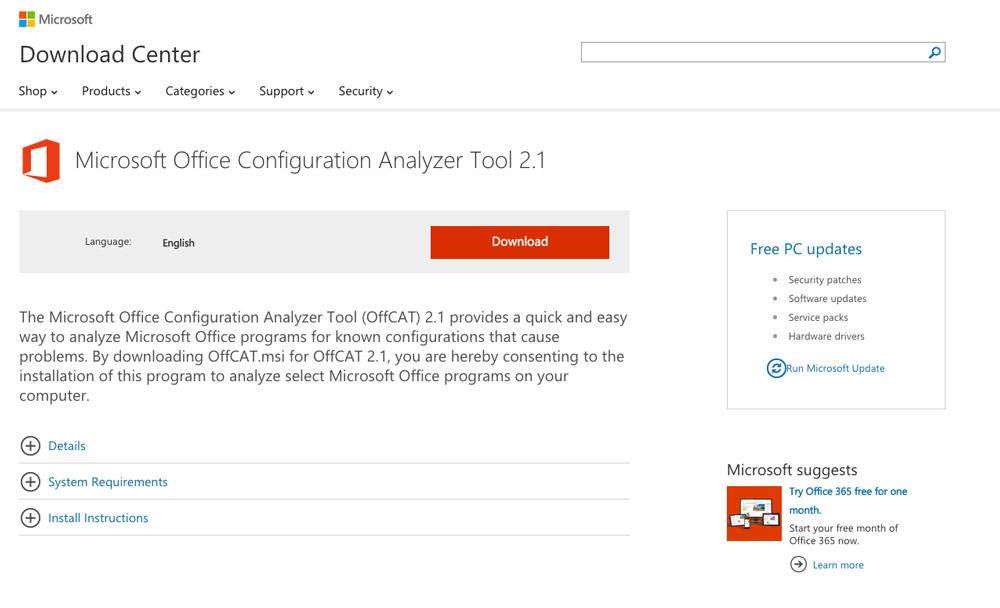
Task: Open the Products dropdown menu
Action: tap(112, 91)
